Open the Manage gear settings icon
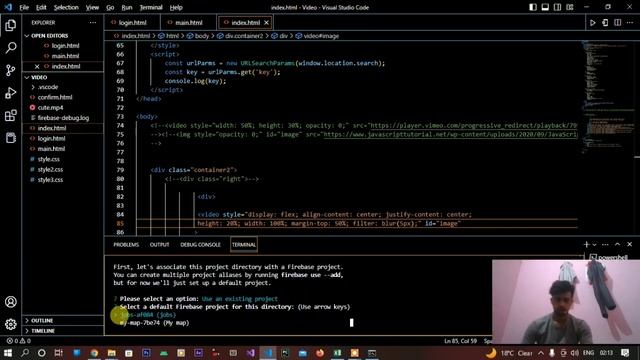This screenshot has width=640, height=360. pos(11,324)
